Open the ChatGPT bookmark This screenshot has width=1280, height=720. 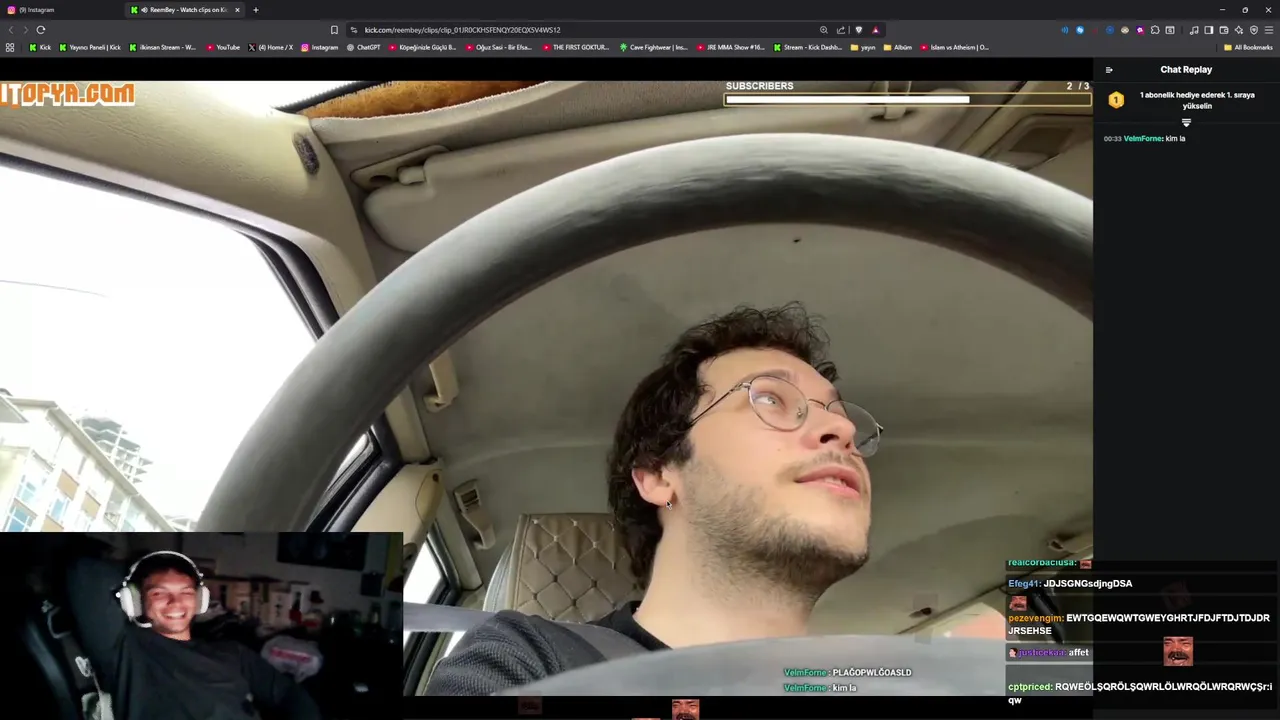tap(364, 47)
